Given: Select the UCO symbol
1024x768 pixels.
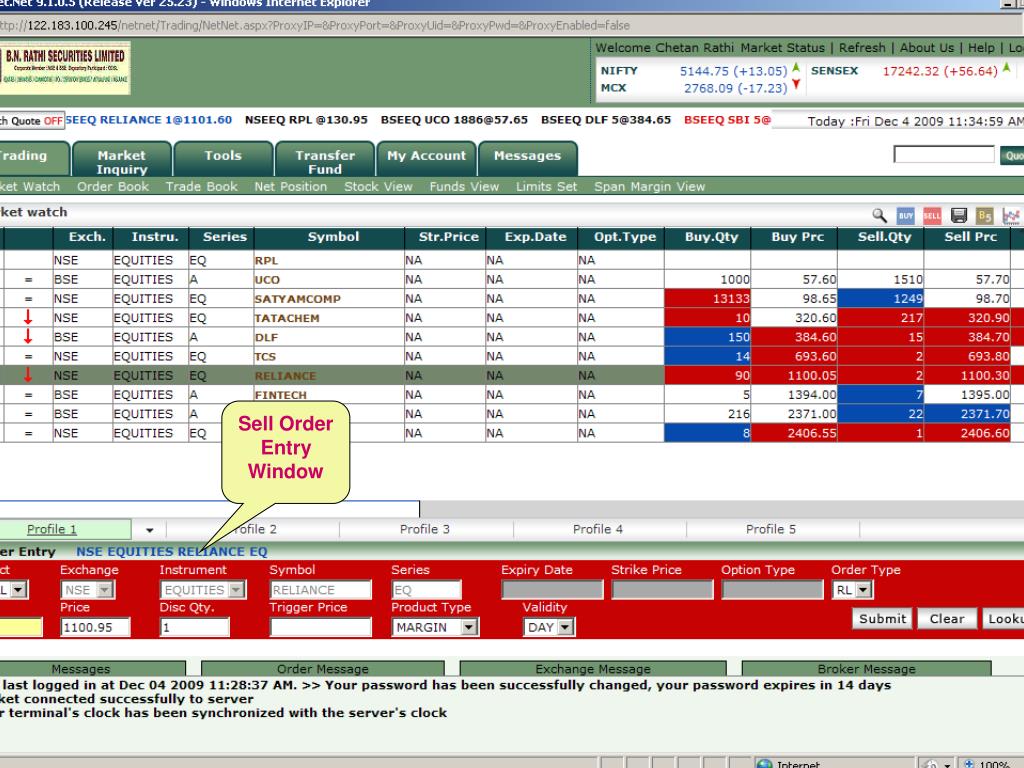Looking at the screenshot, I should (267, 280).
